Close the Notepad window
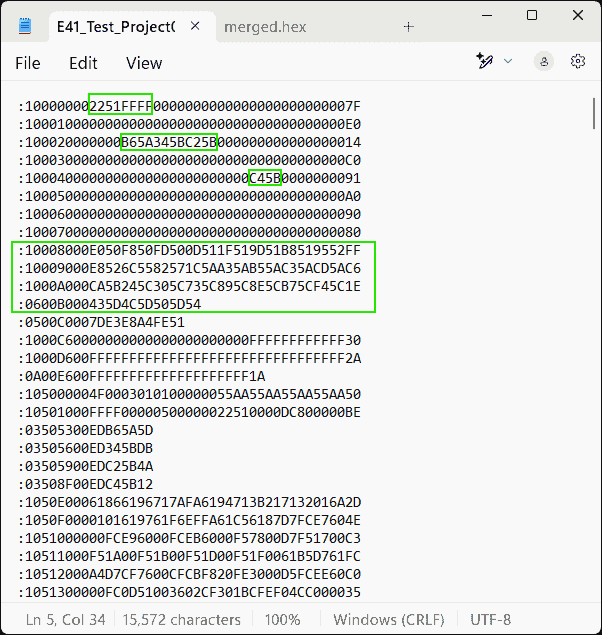Screen dimensions: 602x635 tap(577, 16)
